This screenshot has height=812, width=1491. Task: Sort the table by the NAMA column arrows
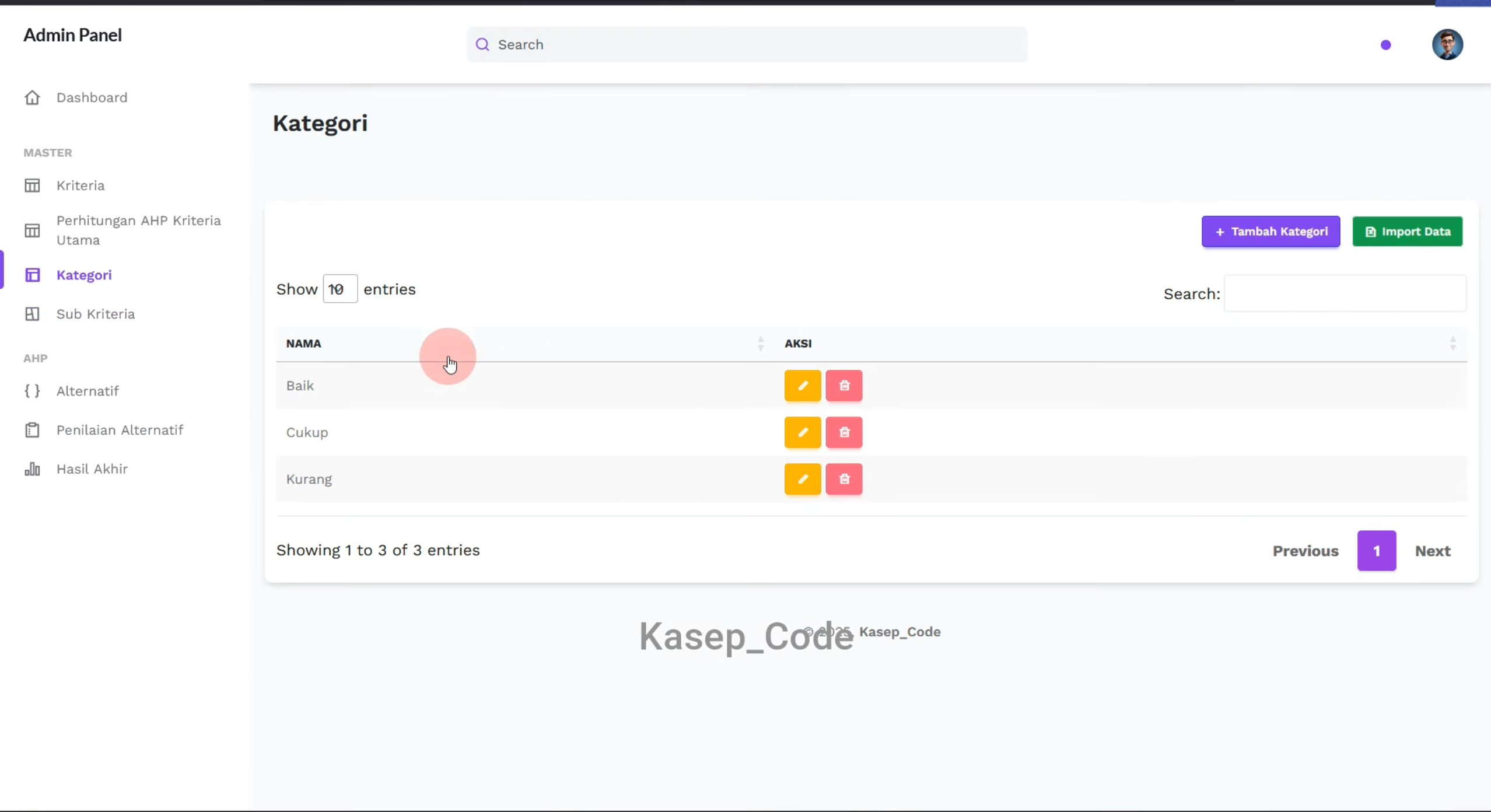click(x=761, y=344)
